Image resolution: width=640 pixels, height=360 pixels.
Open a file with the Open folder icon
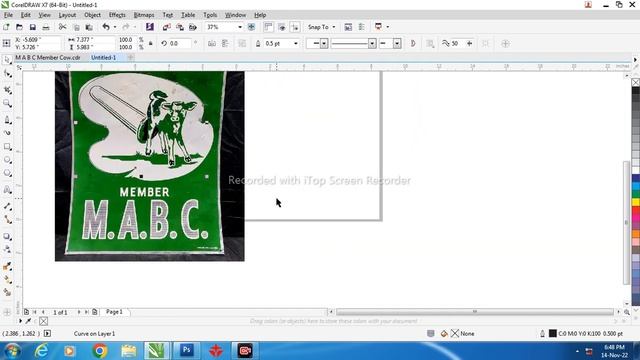click(x=19, y=27)
